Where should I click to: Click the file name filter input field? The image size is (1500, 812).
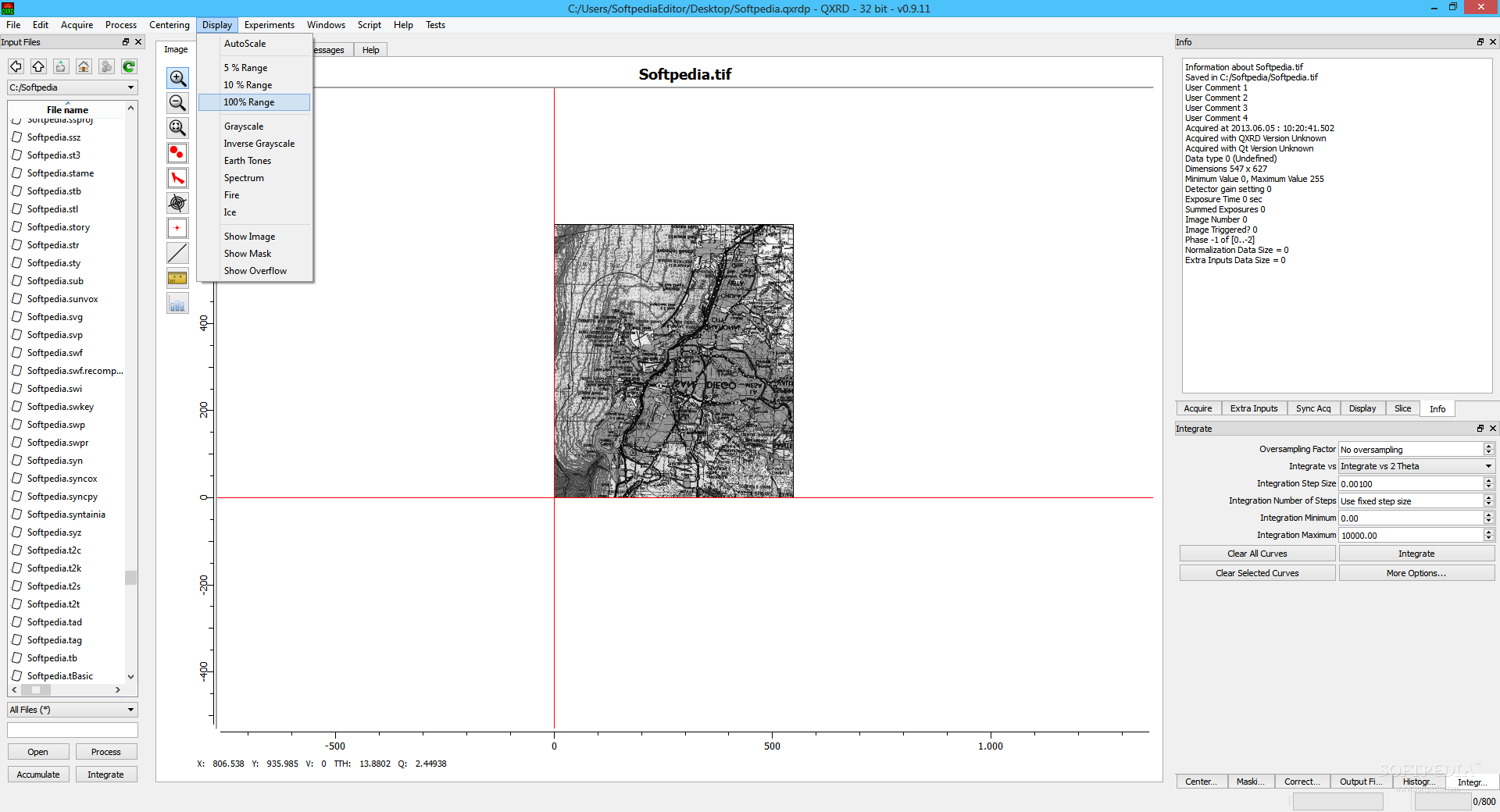pos(73,730)
